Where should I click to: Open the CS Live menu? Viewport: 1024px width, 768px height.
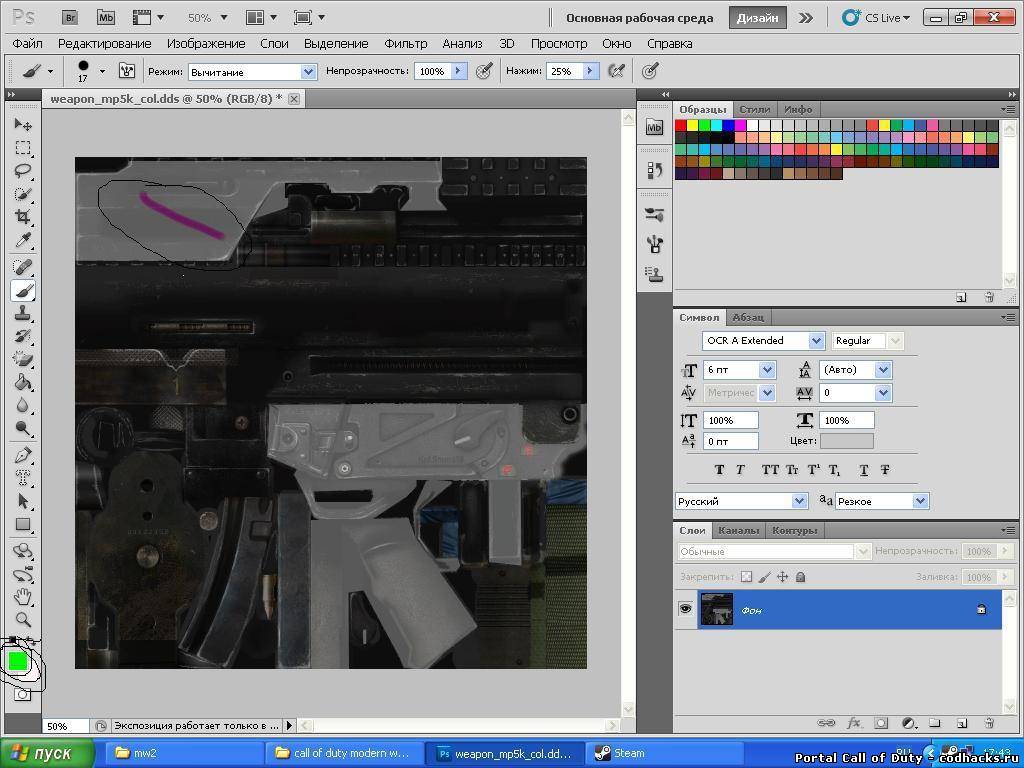876,18
